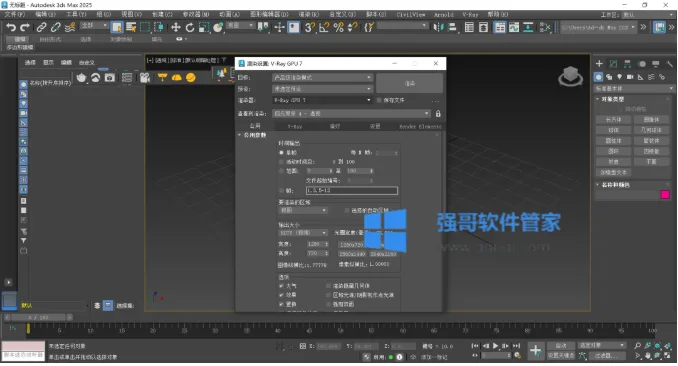Toggle the 3D Snaps icon
This screenshot has height=366, width=678.
[x=310, y=27]
